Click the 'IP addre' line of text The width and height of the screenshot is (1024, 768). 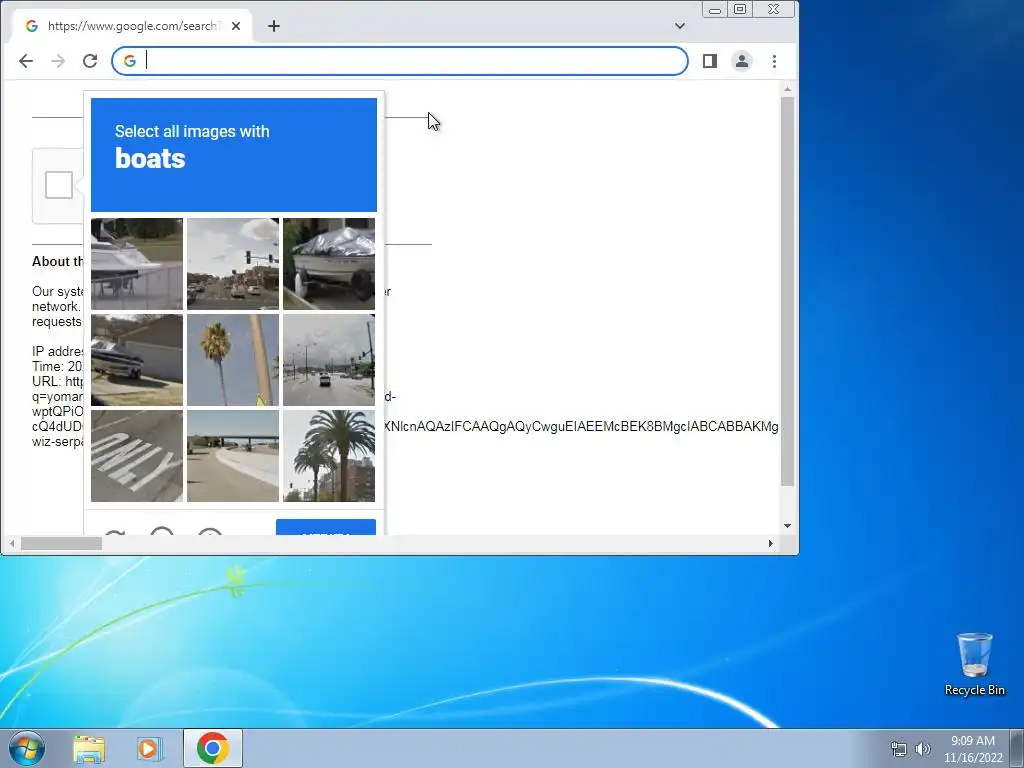point(57,351)
